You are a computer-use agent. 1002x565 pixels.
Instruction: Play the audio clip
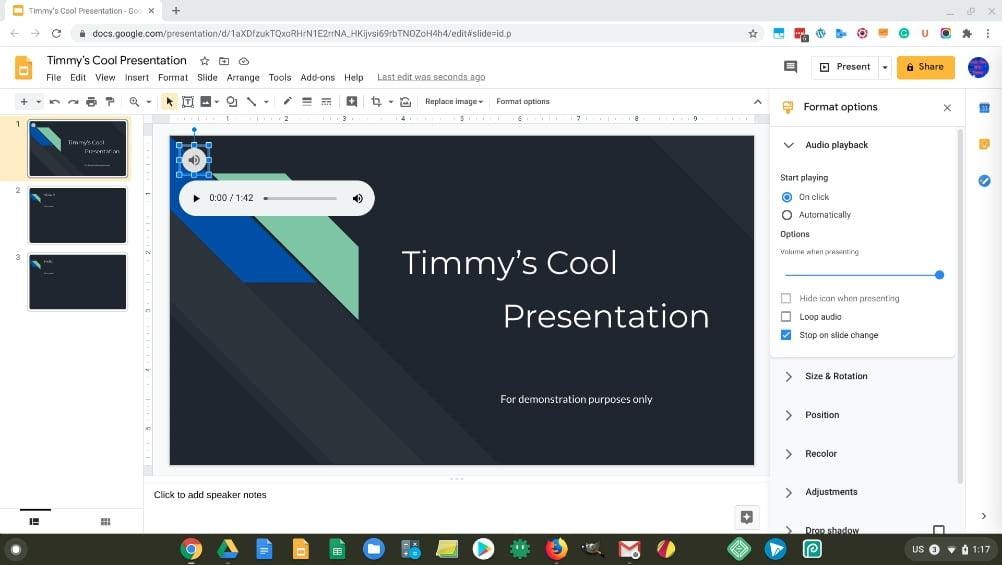point(196,198)
